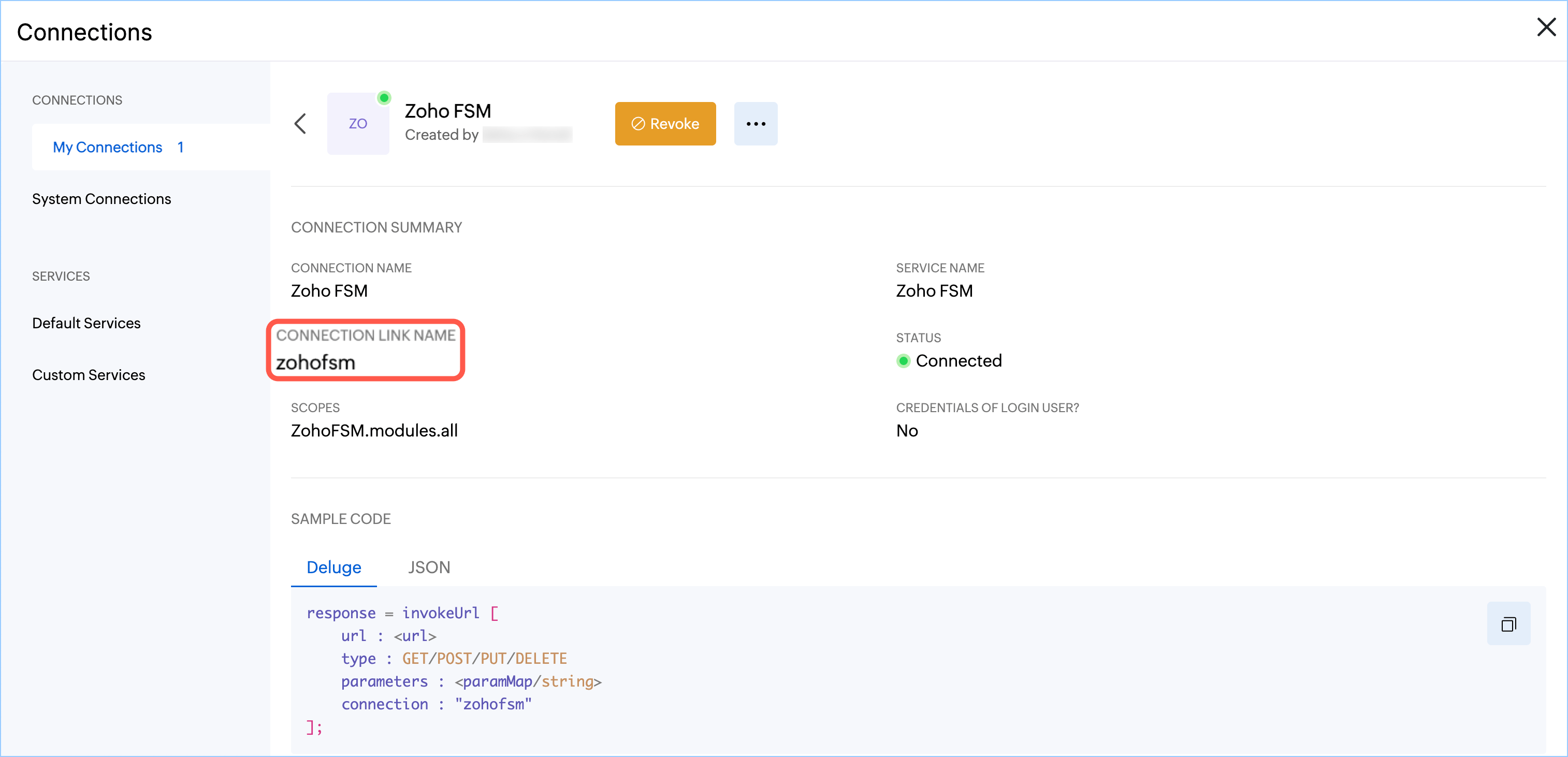
Task: Copy sample code with the copy icon
Action: click(1508, 624)
